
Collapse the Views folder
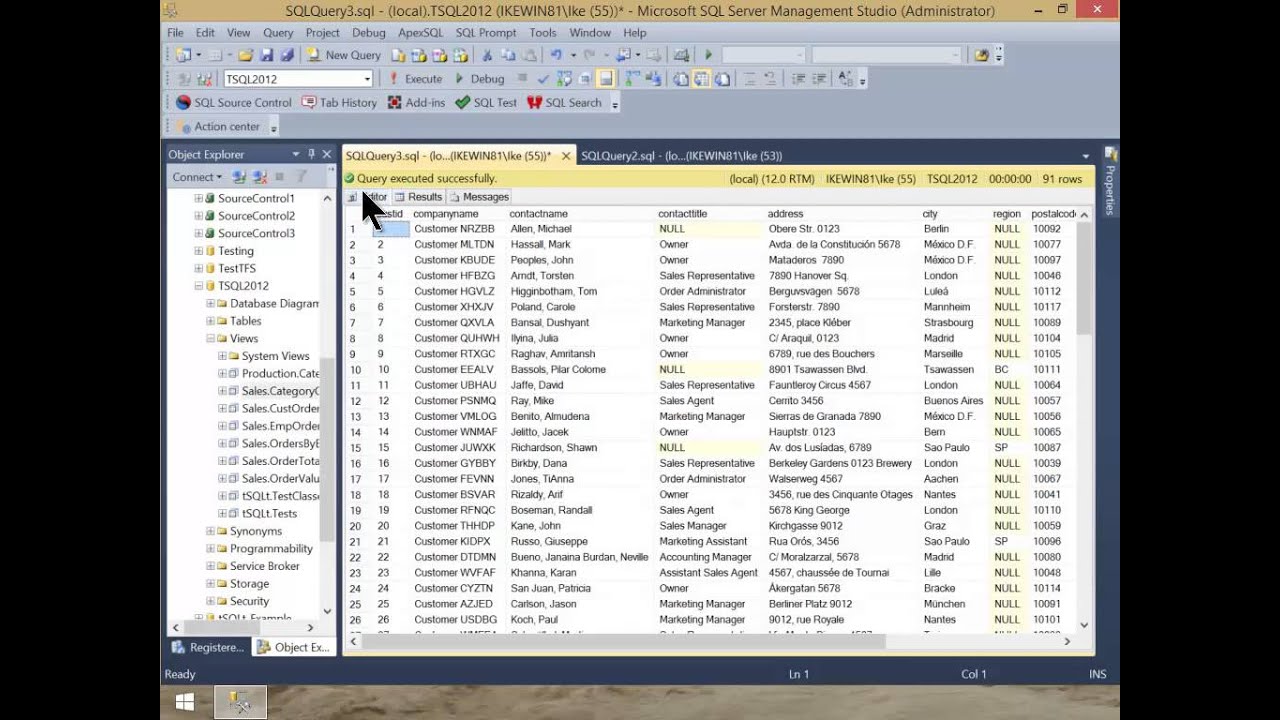pos(210,338)
